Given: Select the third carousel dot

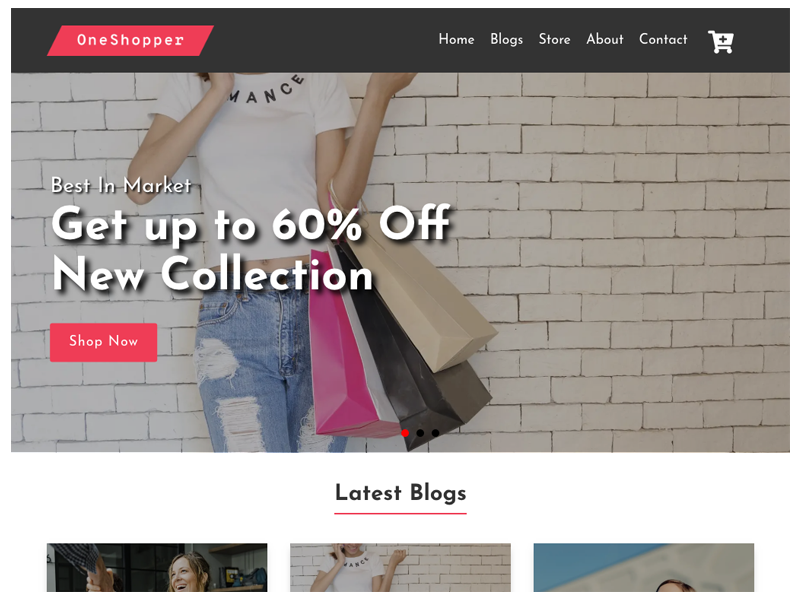Looking at the screenshot, I should [435, 433].
